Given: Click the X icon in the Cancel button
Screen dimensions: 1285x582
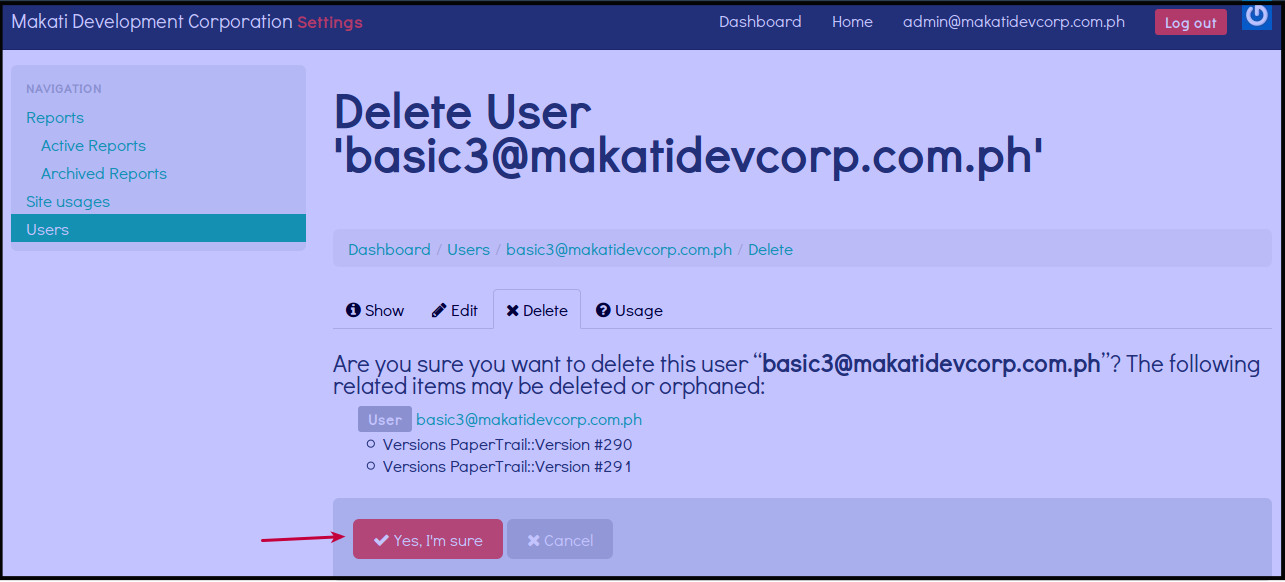Looking at the screenshot, I should (533, 540).
